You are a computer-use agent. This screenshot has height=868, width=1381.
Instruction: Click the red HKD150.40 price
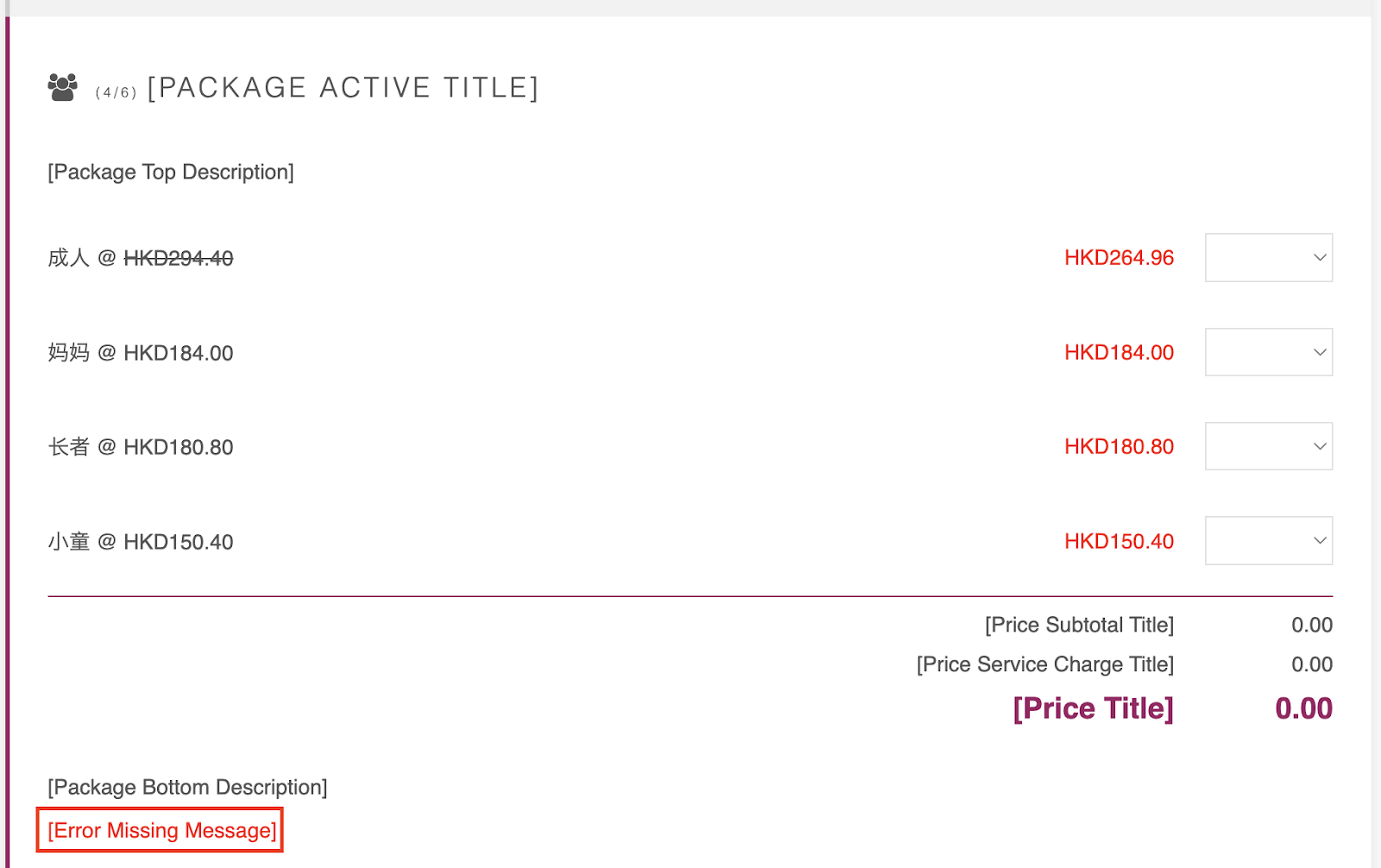coord(1119,541)
